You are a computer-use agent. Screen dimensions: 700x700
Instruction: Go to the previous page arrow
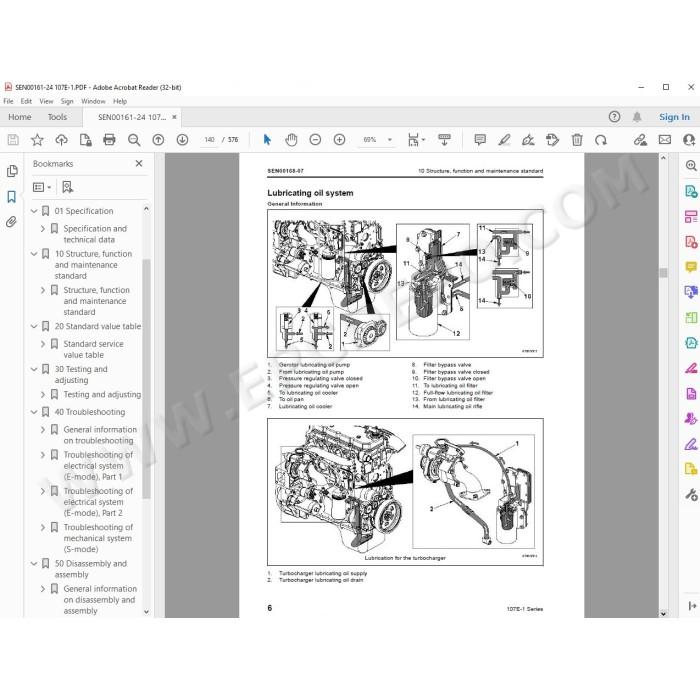(158, 140)
